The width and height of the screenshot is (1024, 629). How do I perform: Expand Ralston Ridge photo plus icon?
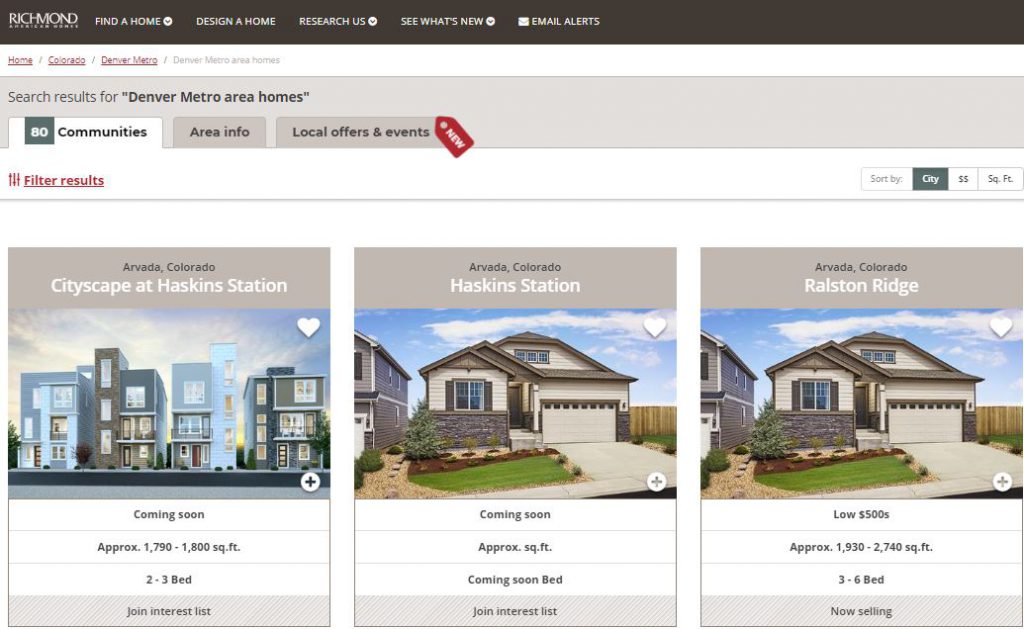point(1002,482)
